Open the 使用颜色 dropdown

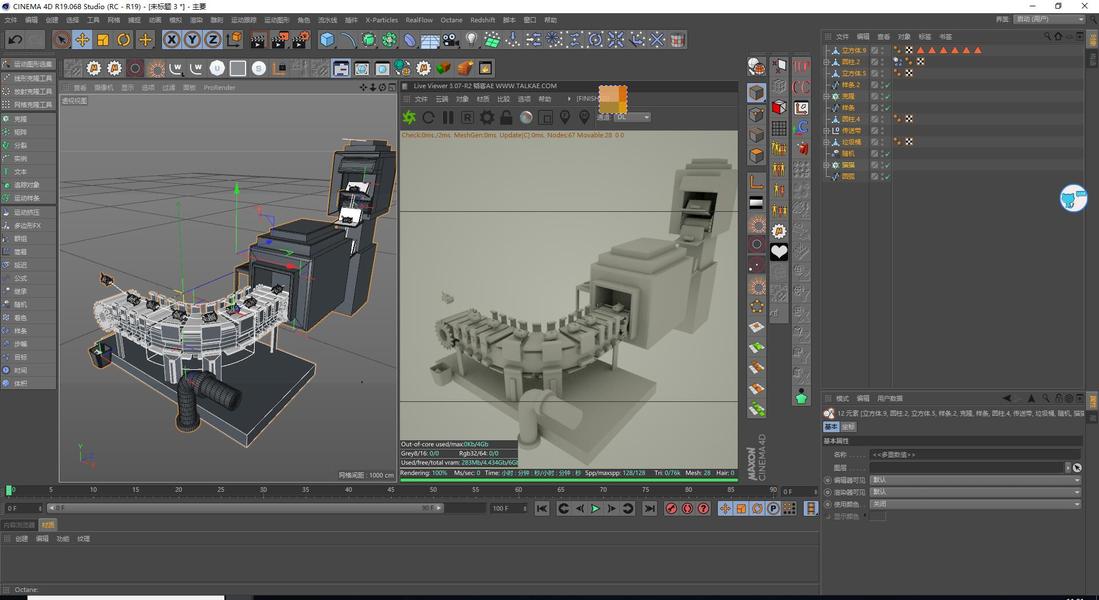[975, 504]
